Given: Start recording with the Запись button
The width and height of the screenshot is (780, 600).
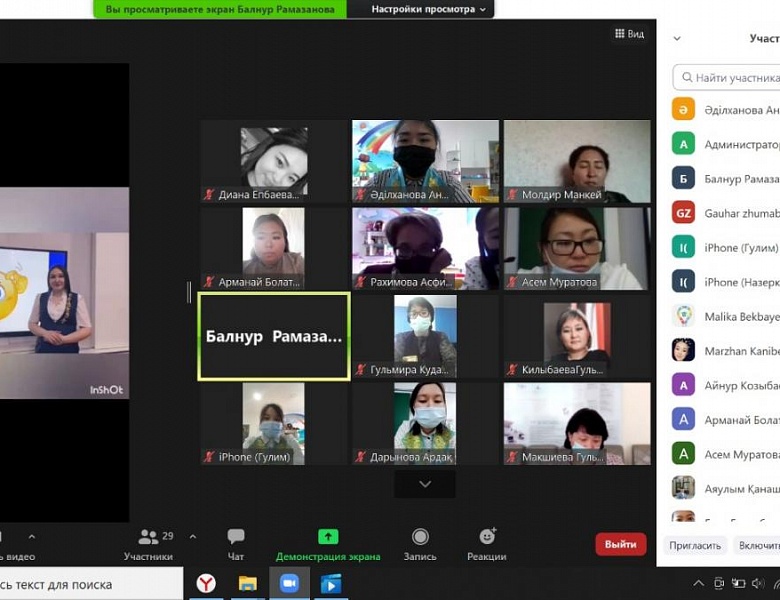Looking at the screenshot, I should pyautogui.click(x=420, y=538).
